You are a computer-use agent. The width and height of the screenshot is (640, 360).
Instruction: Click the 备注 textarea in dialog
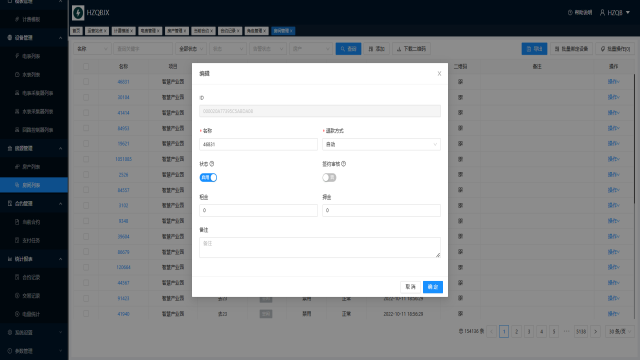(320, 247)
